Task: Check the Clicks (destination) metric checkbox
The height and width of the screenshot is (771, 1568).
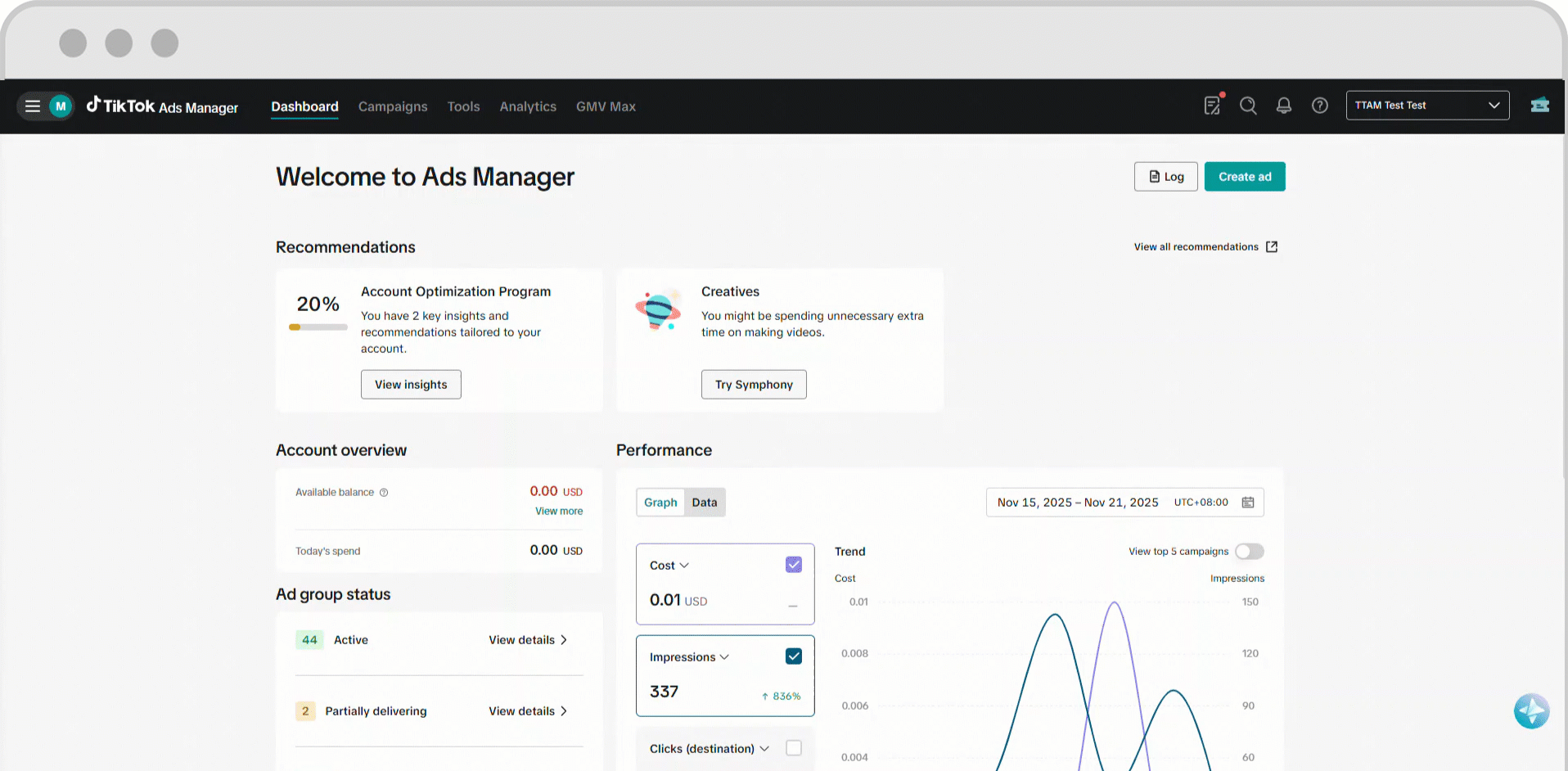Action: (793, 748)
